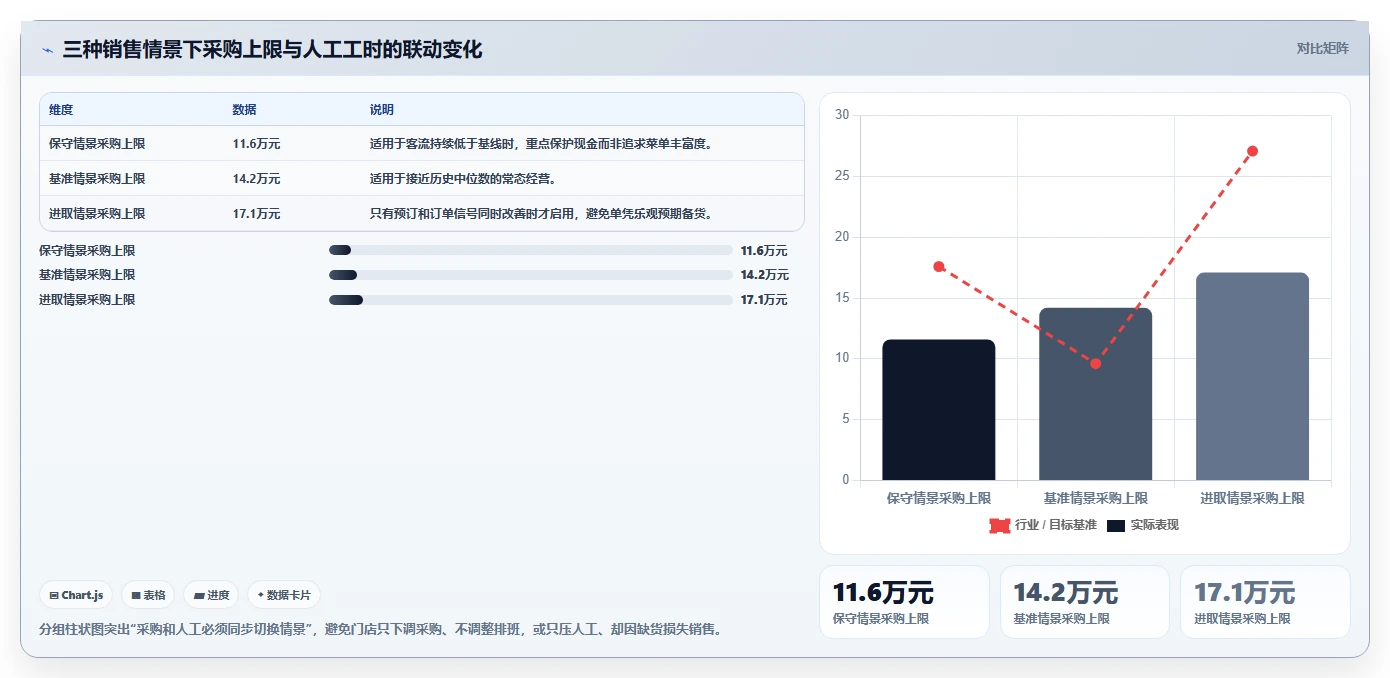The height and width of the screenshot is (678, 1390).
Task: Click progress value 17.1万元 at bar end
Action: (764, 300)
